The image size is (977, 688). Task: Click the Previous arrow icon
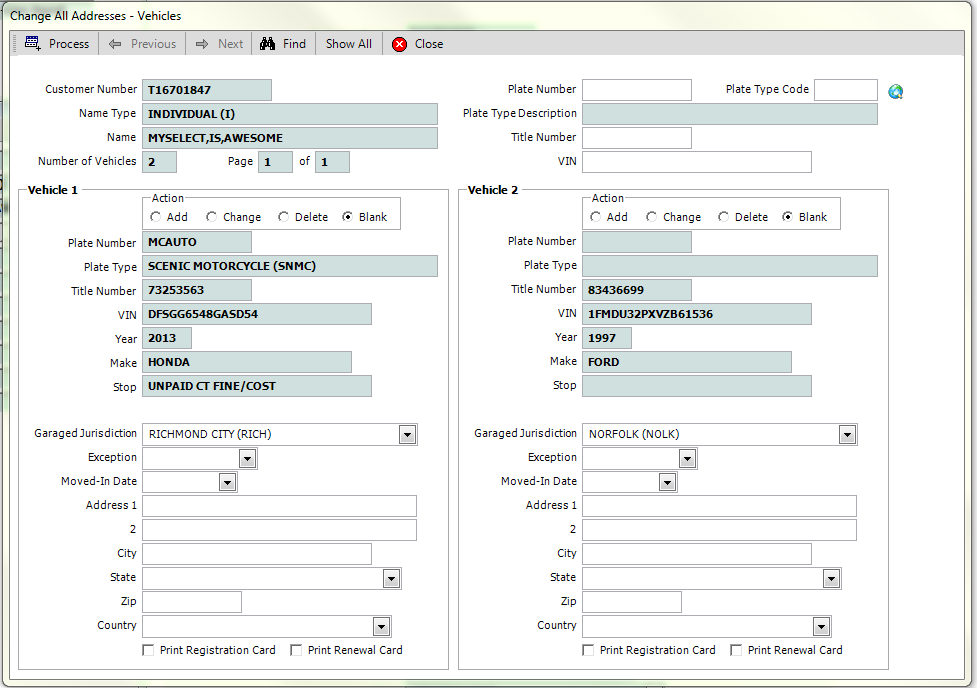tap(115, 44)
